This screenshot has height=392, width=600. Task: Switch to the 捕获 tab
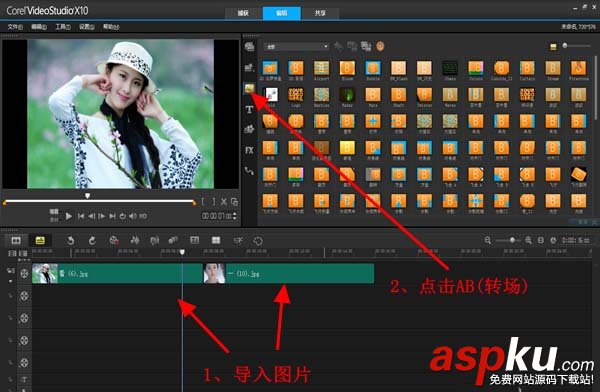click(243, 13)
